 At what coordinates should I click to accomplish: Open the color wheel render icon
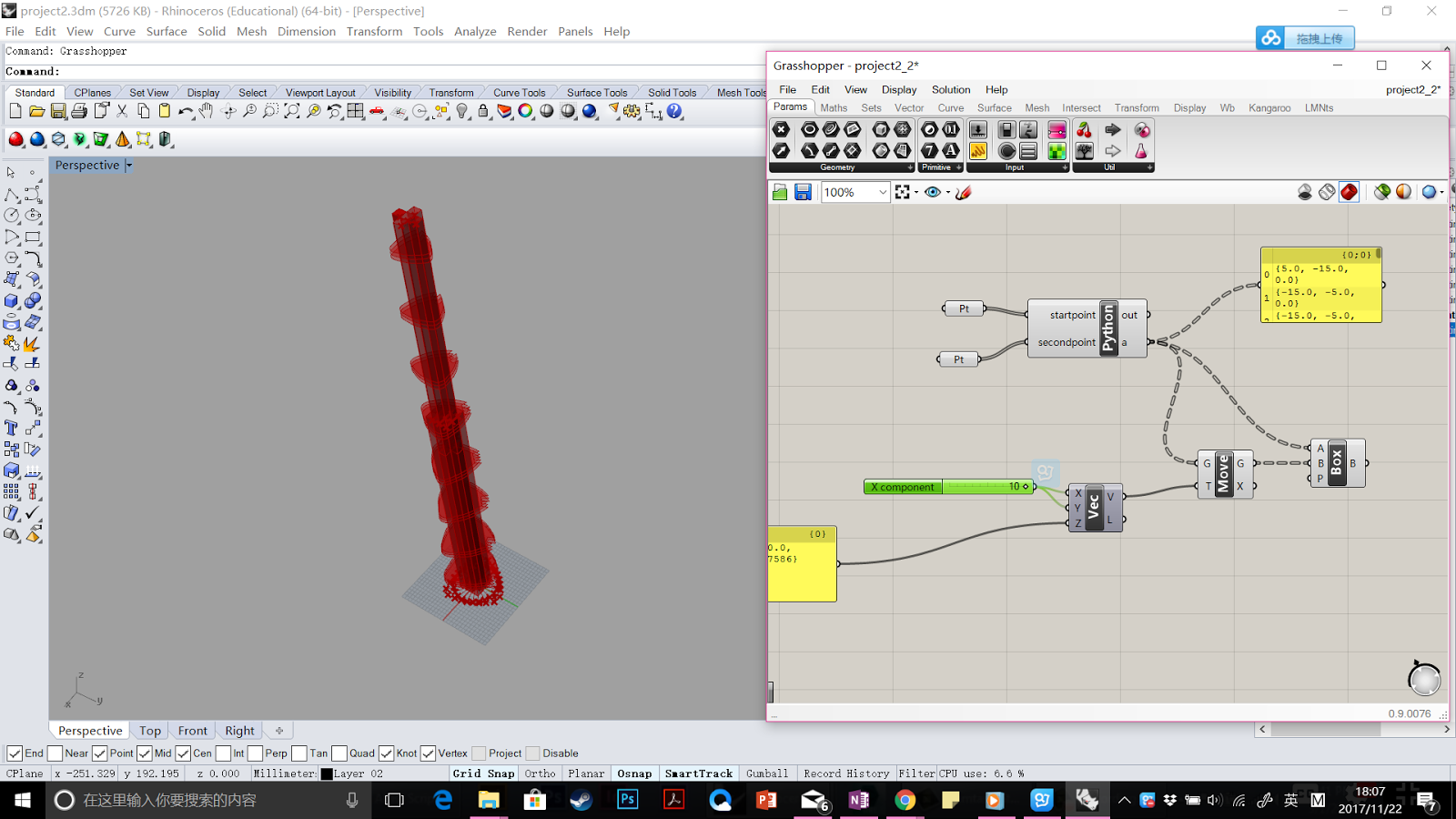(x=525, y=111)
